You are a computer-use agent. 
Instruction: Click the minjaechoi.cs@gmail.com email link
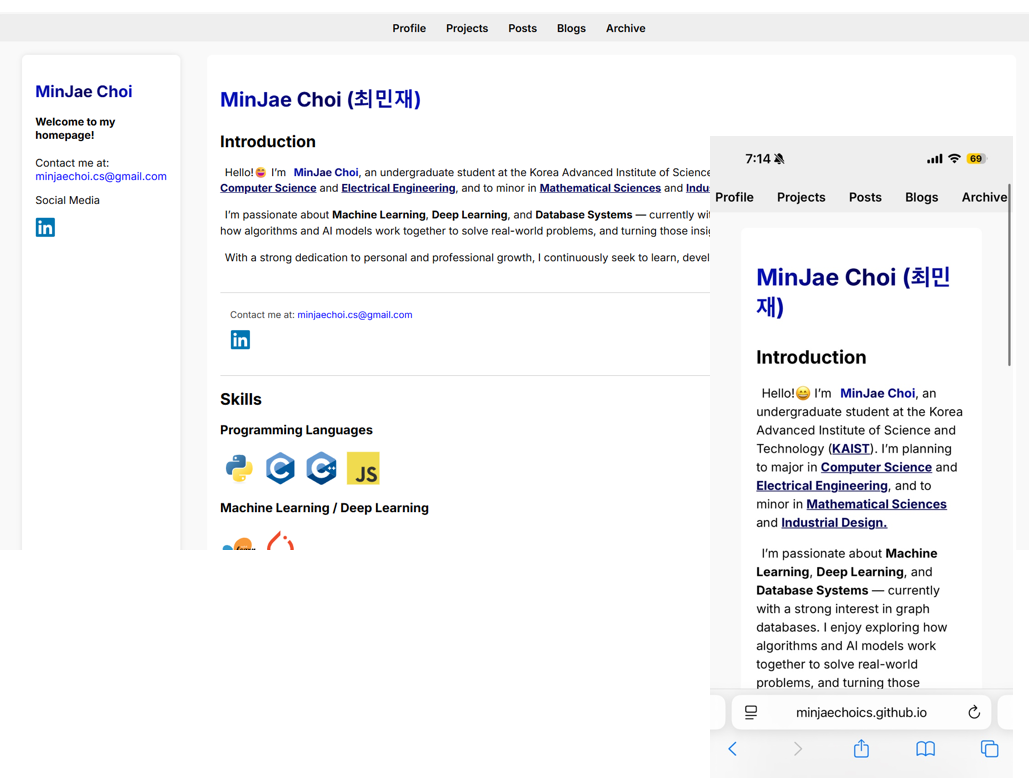[x=101, y=175]
